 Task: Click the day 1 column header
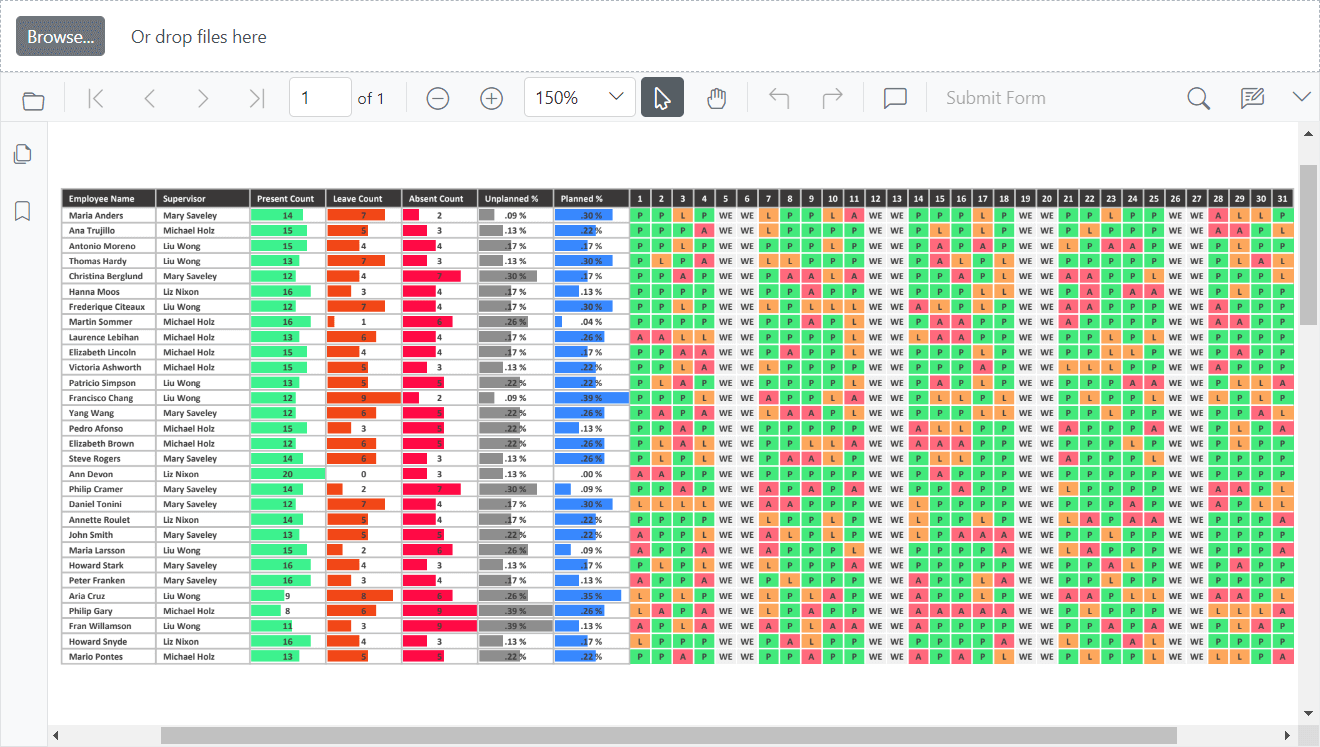(x=640, y=199)
